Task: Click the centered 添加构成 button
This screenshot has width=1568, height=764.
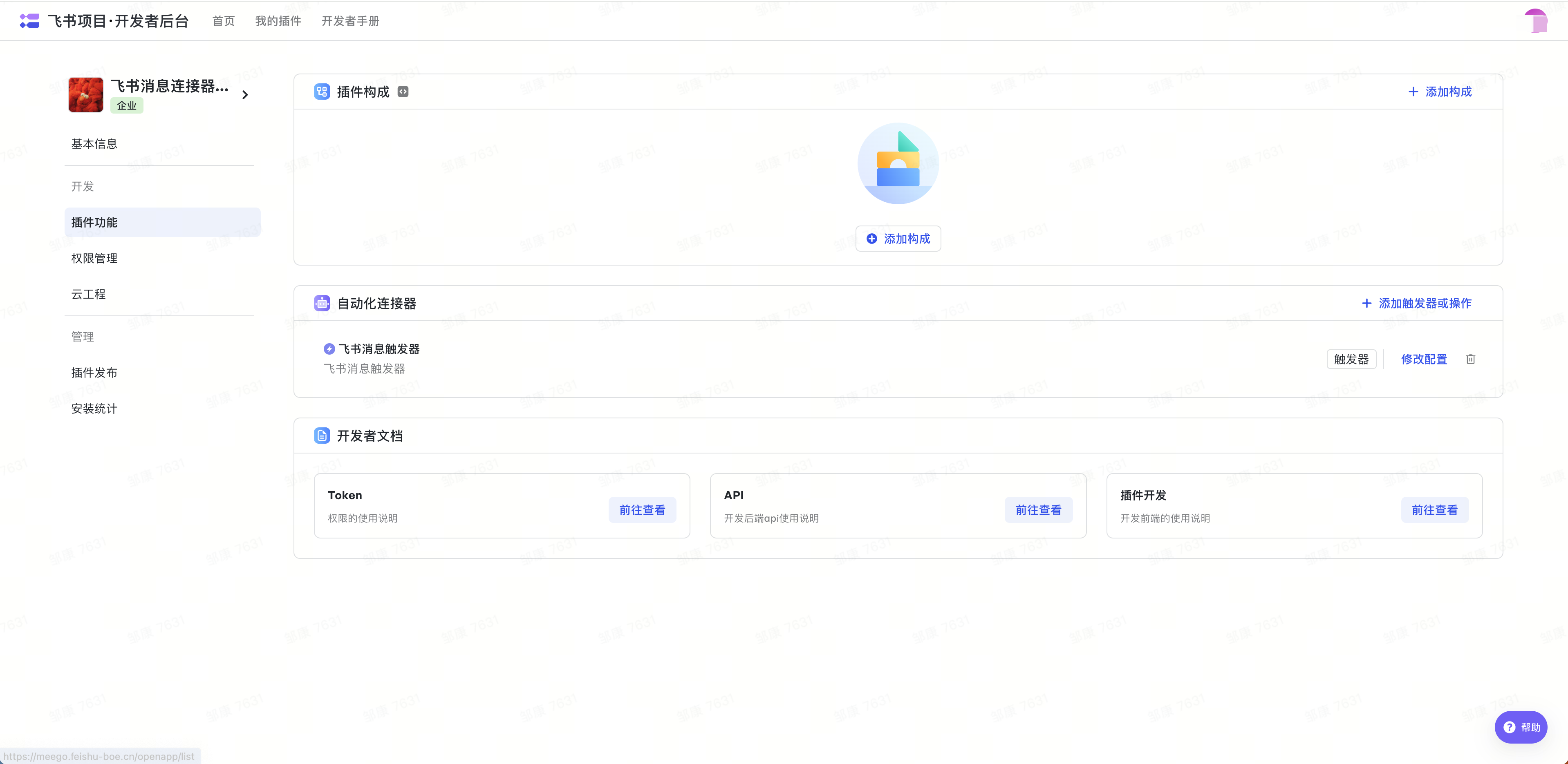Action: 898,239
